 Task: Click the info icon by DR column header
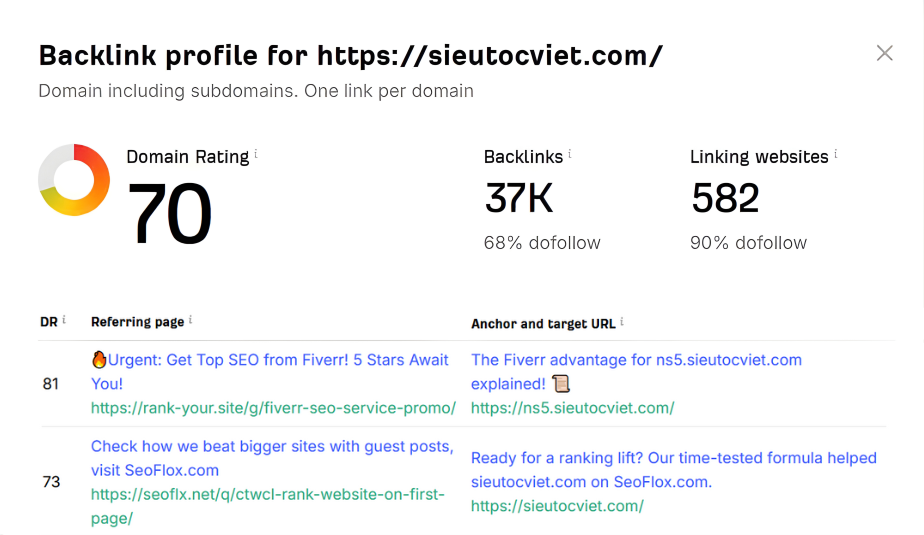click(64, 320)
